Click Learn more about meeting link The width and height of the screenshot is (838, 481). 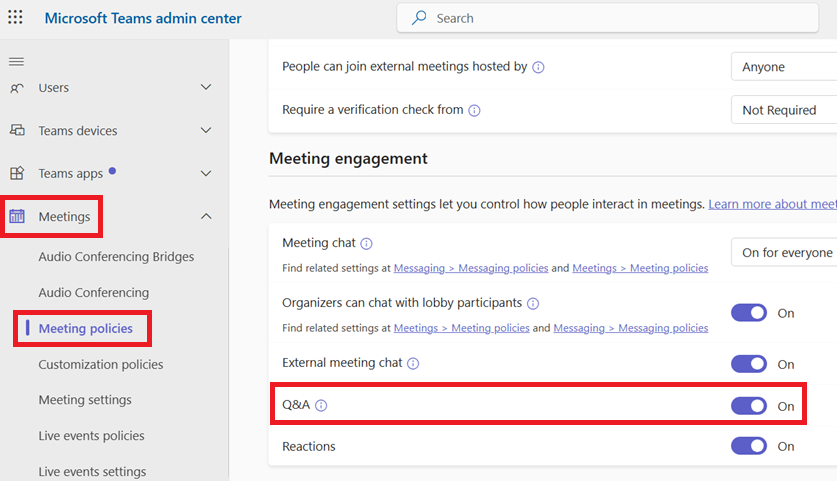(772, 204)
